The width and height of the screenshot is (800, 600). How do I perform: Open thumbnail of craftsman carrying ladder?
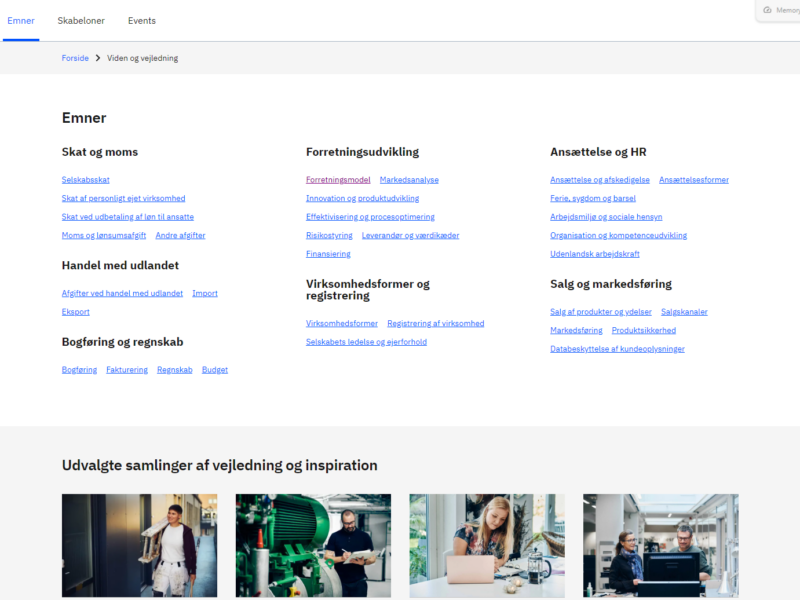[139, 545]
